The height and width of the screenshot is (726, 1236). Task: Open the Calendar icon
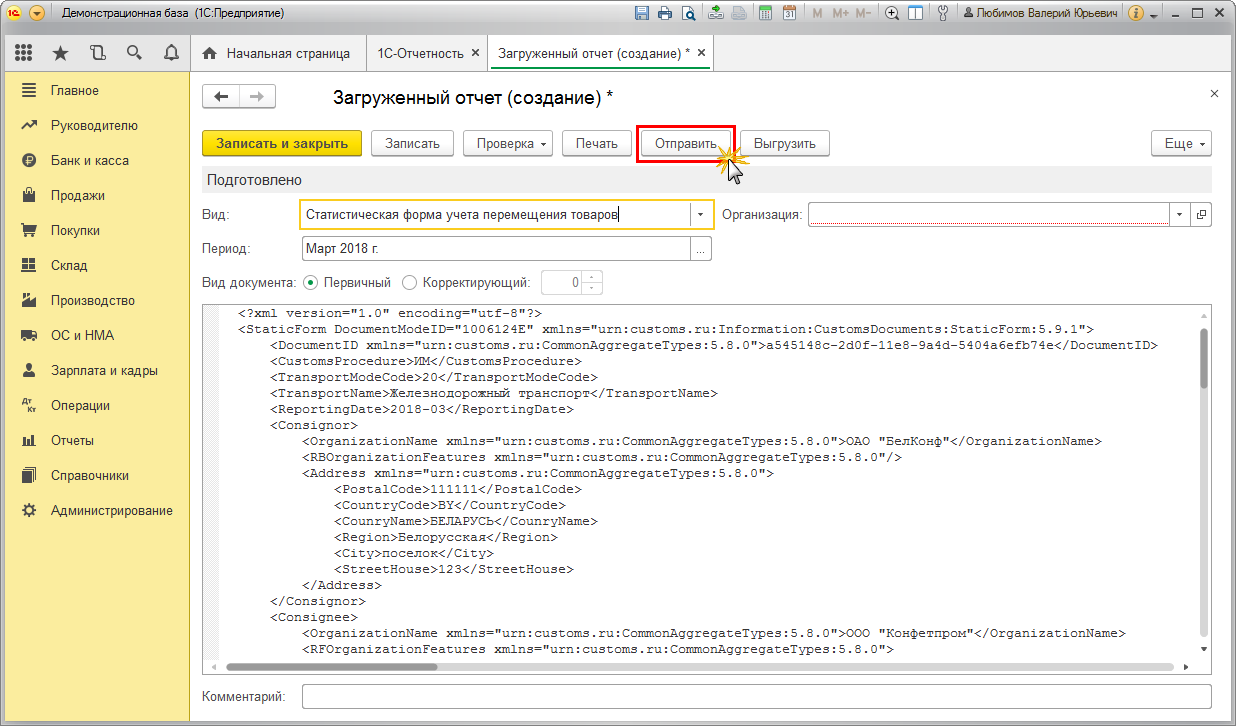pyautogui.click(x=789, y=14)
